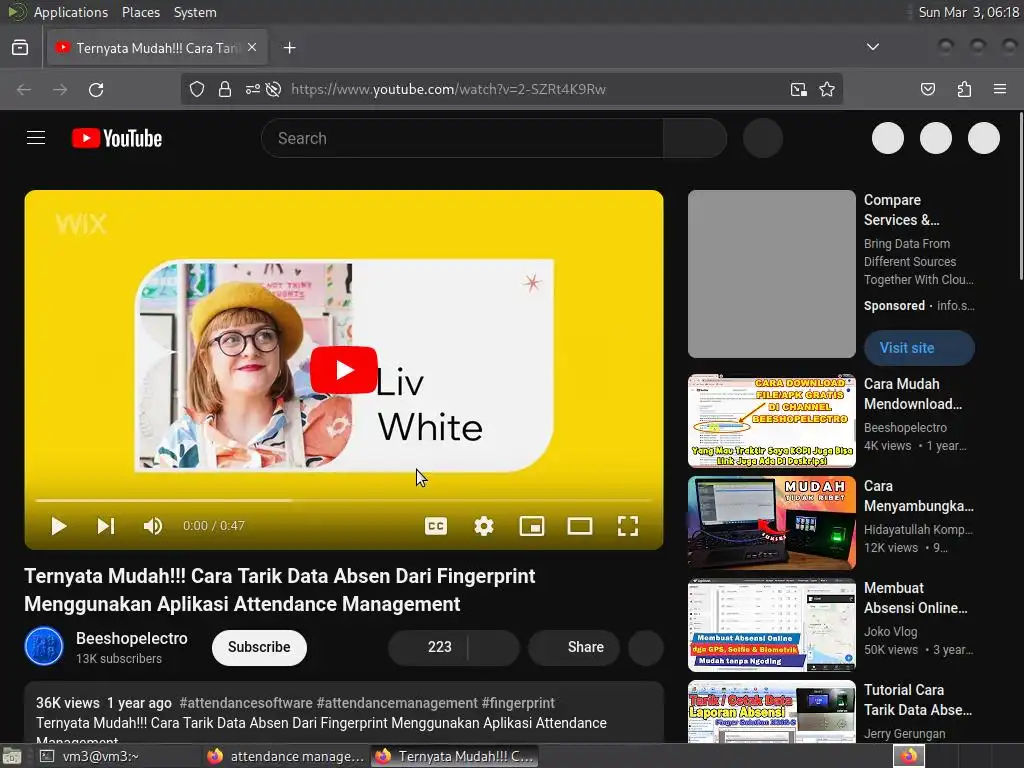Open the System menu
The width and height of the screenshot is (1024, 768).
(x=195, y=12)
